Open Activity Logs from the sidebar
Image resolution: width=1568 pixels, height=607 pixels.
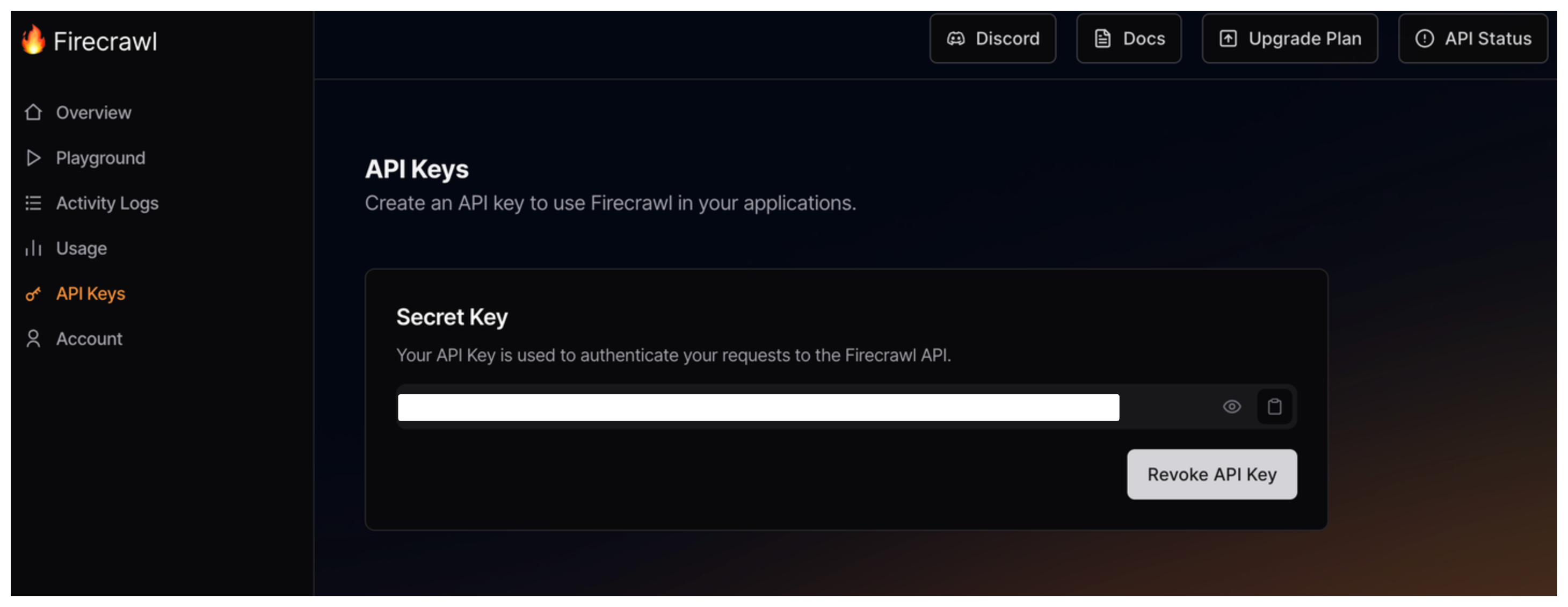pos(107,204)
